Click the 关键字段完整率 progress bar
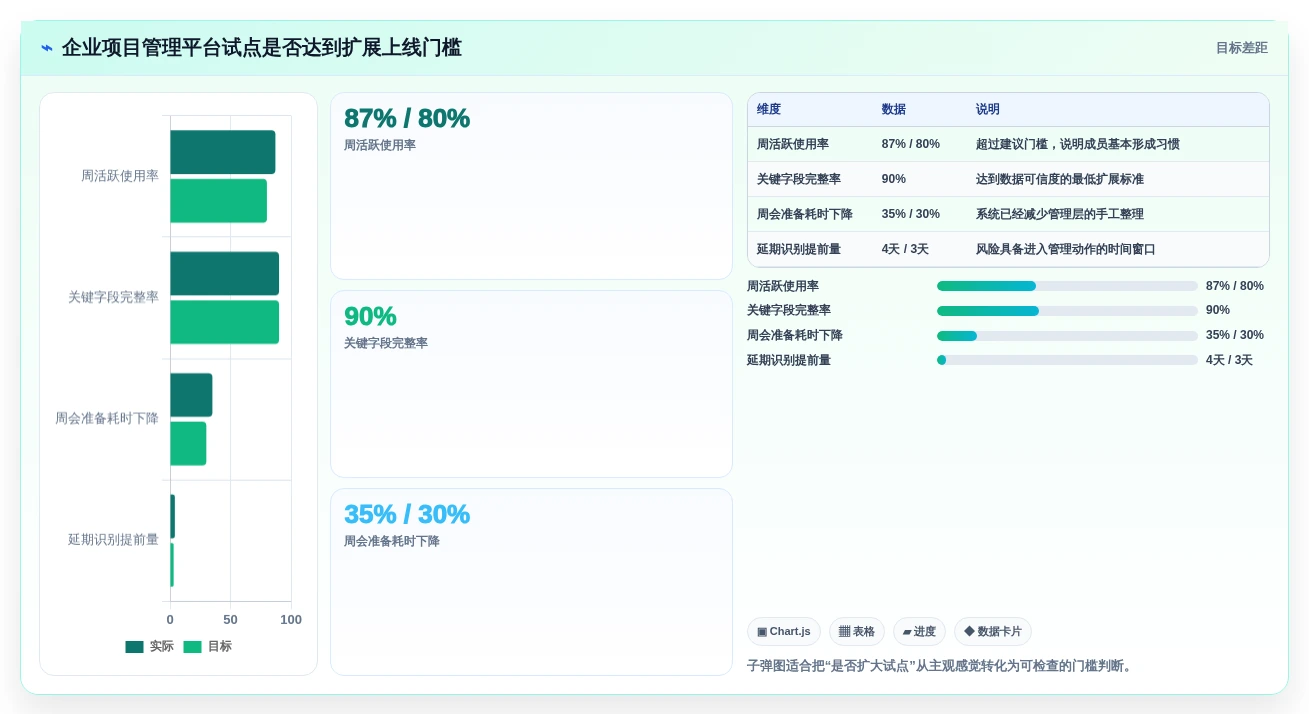1309x714 pixels. pos(1067,311)
